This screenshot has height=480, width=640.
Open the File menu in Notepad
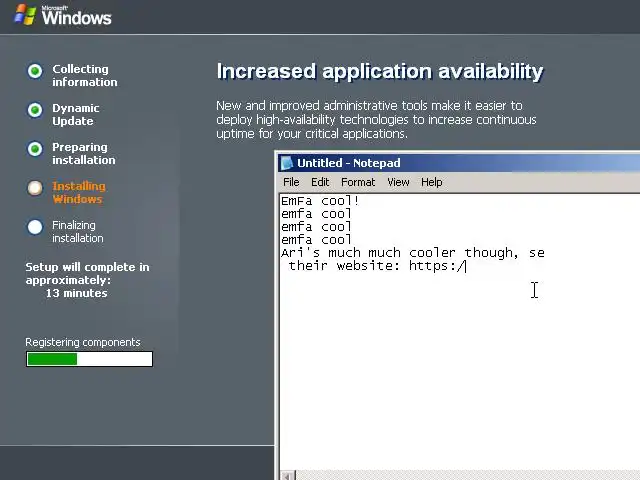pos(291,182)
